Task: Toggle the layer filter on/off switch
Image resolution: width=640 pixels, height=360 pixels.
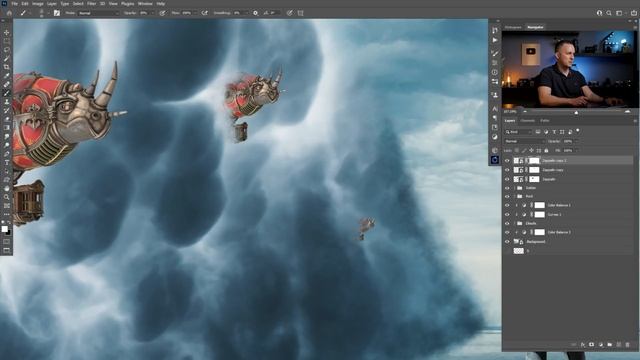Action: coord(578,131)
